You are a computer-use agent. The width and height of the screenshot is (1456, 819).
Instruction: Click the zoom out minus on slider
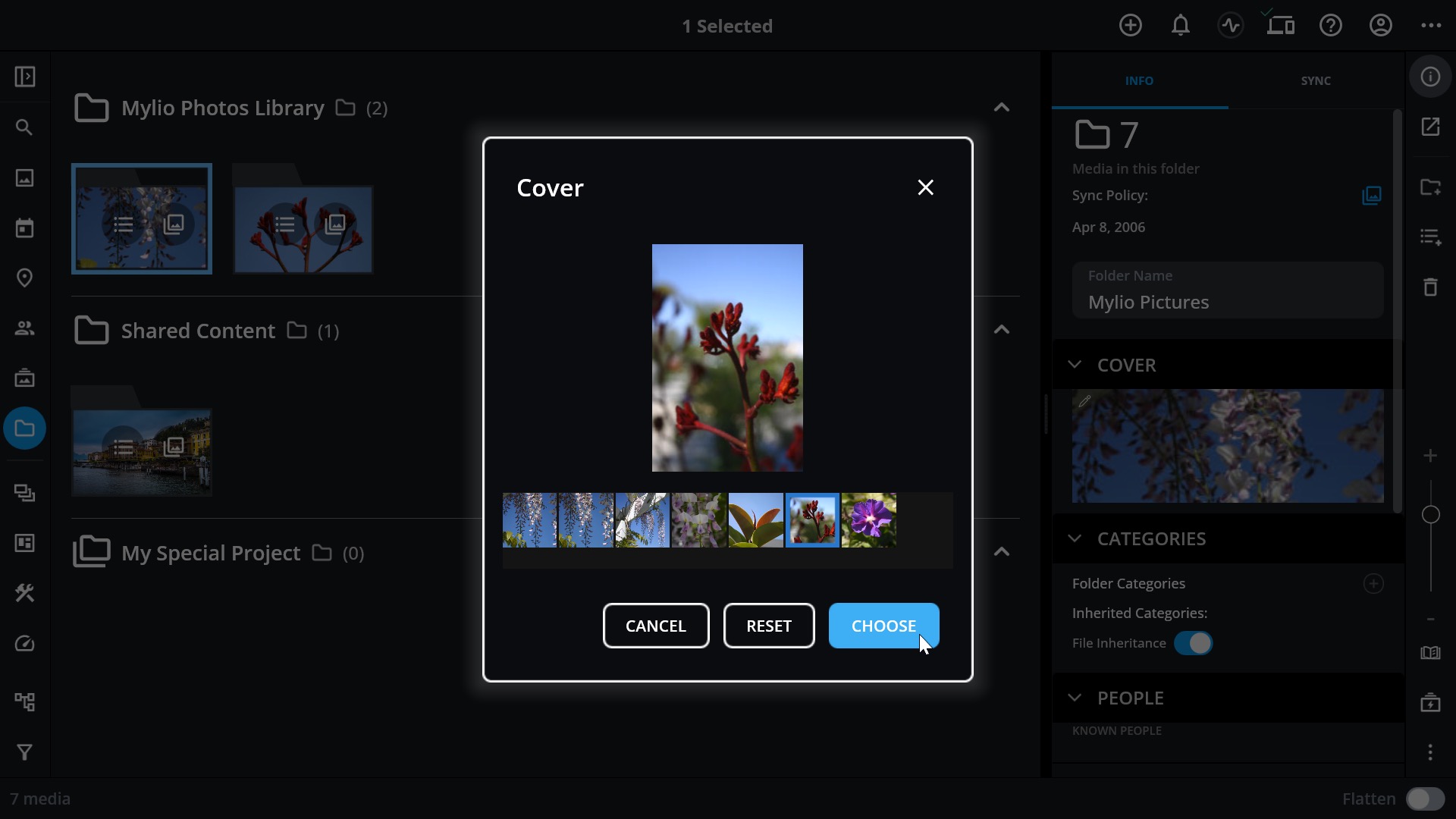click(1431, 620)
